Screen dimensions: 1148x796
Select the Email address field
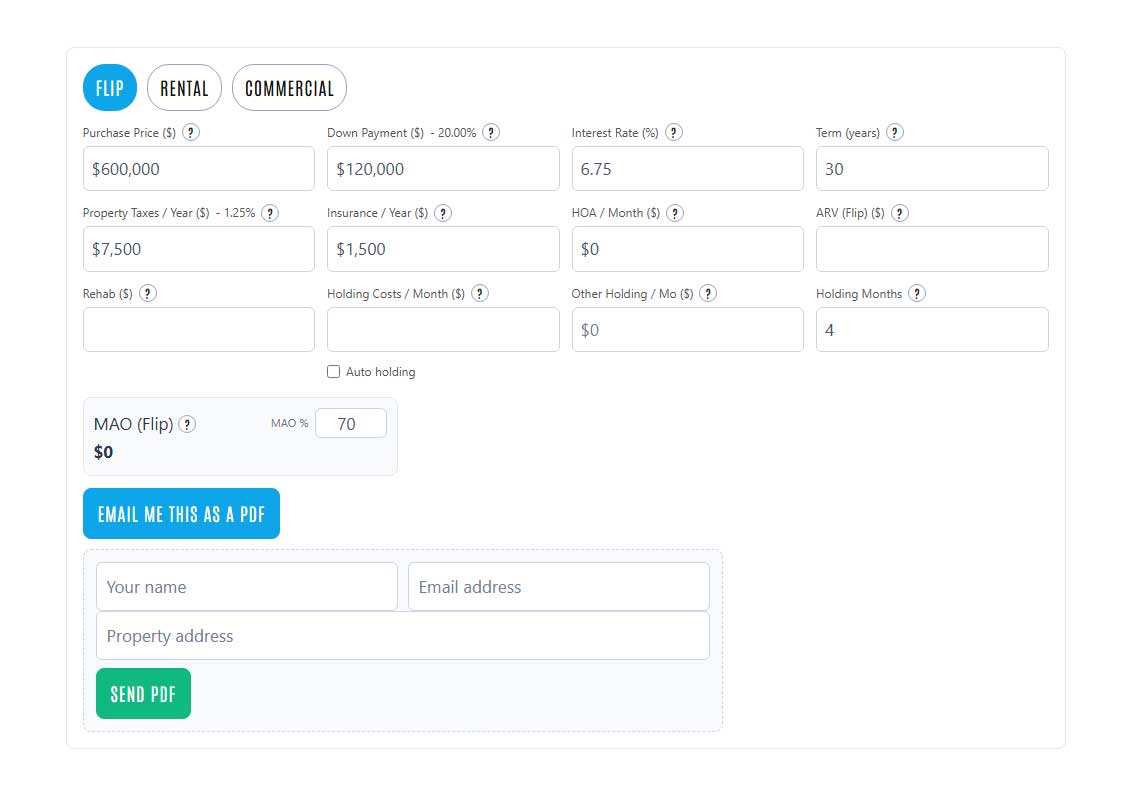(x=558, y=587)
